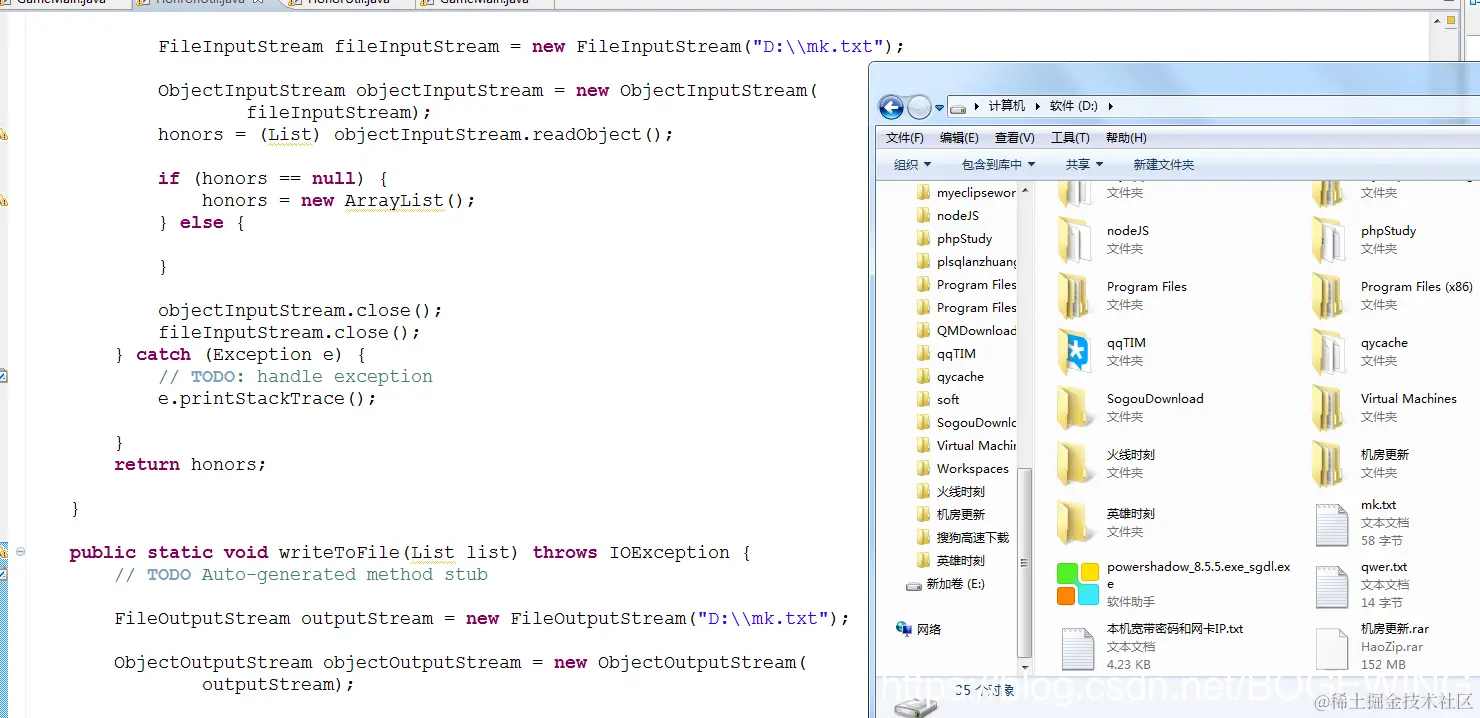
Task: Click the drive icon in the address bar
Action: [x=958, y=106]
